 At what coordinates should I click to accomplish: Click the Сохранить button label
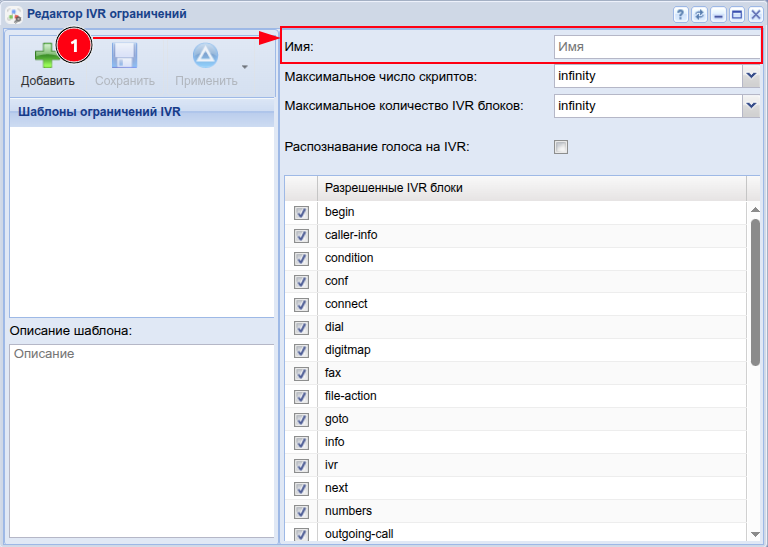point(125,81)
